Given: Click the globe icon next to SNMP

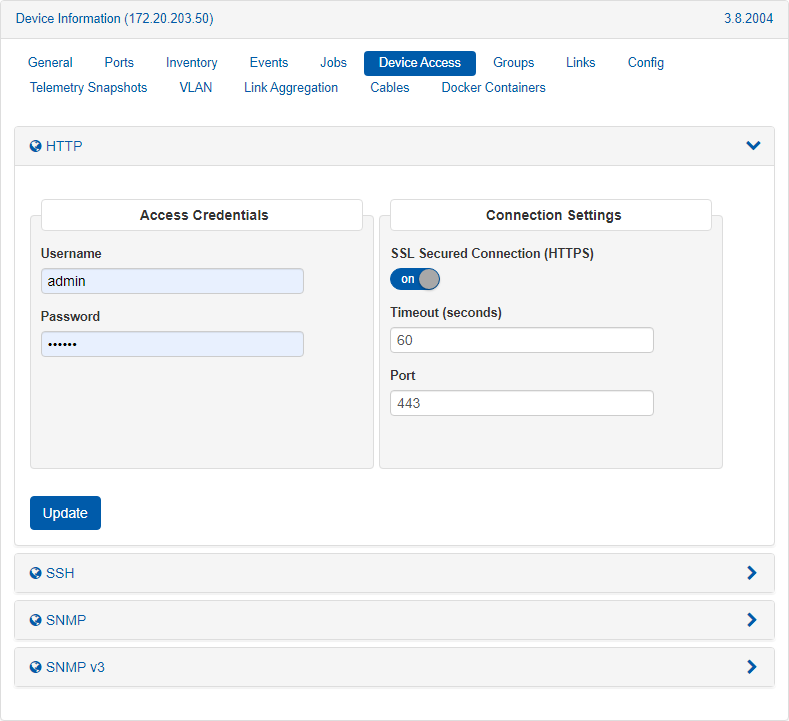Looking at the screenshot, I should pyautogui.click(x=36, y=620).
